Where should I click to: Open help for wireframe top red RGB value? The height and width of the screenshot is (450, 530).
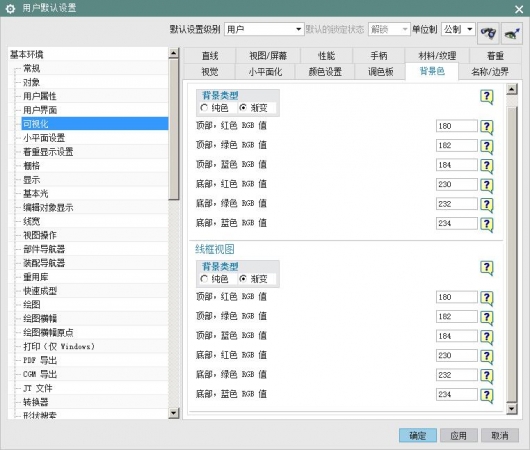(487, 298)
